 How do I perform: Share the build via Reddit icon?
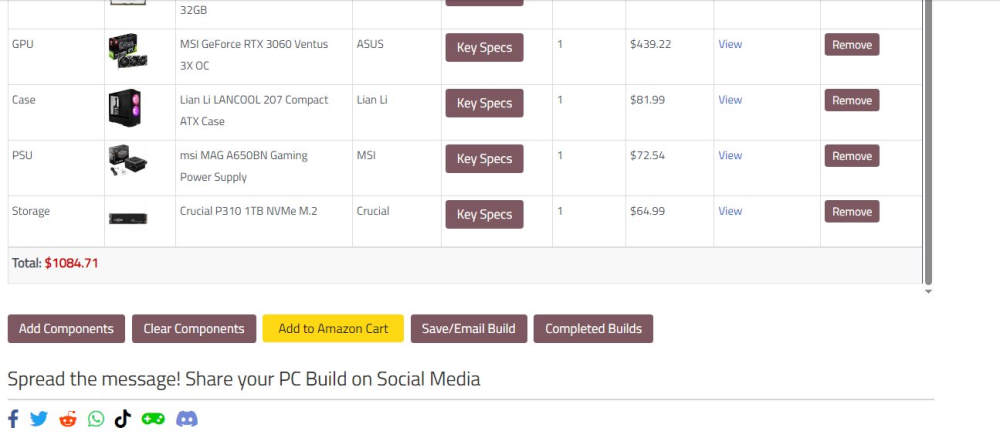point(68,419)
